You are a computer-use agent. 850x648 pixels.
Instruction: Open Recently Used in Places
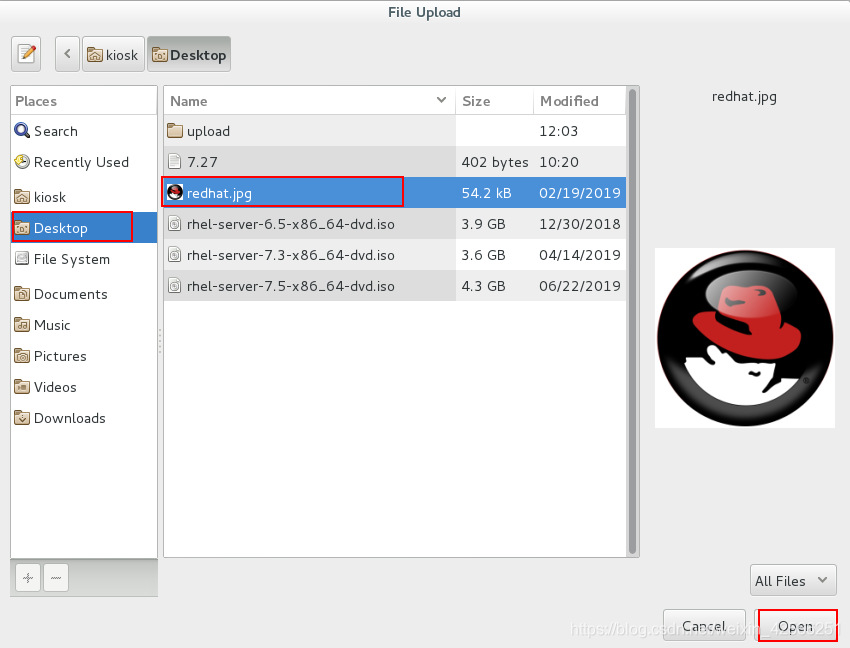(84, 162)
